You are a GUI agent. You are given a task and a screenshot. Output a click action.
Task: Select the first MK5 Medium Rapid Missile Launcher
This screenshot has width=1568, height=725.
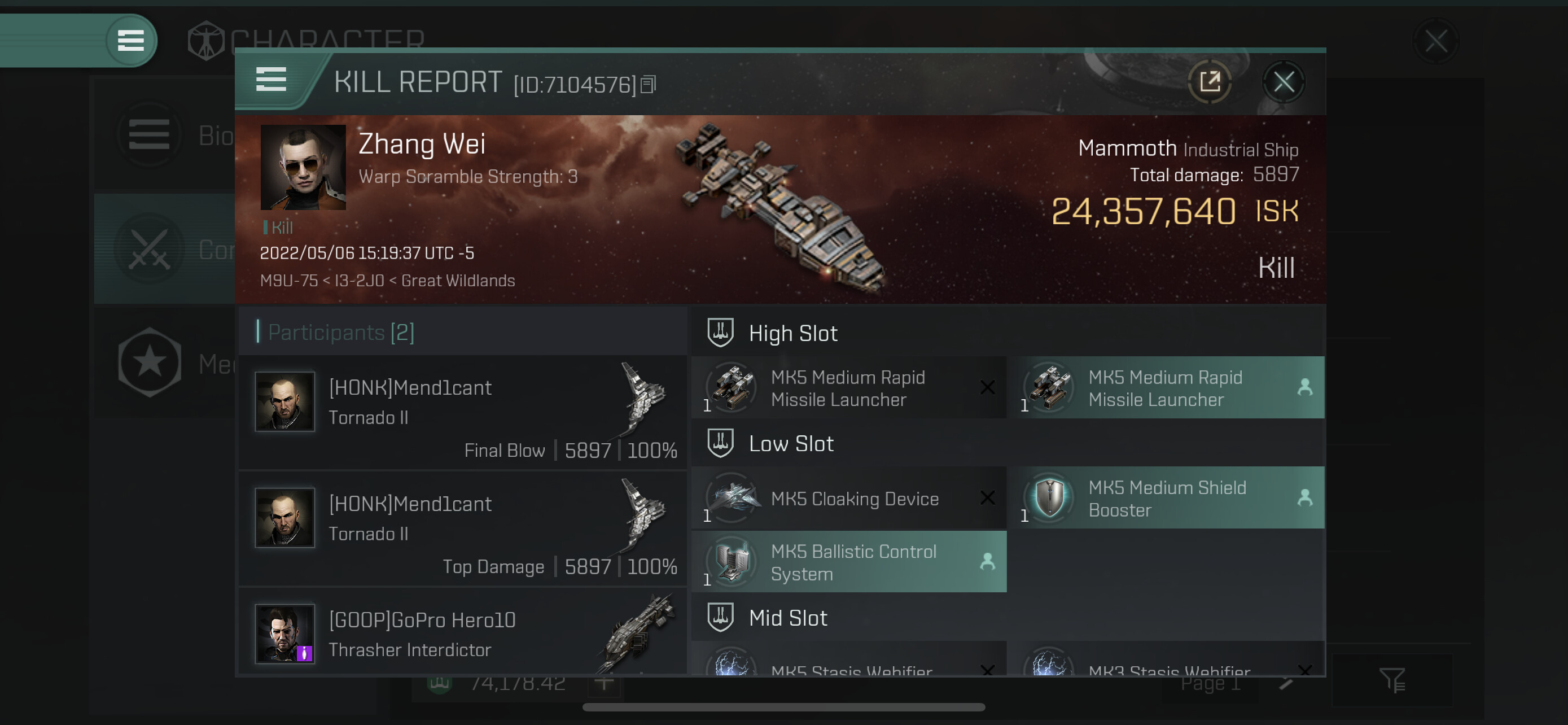[848, 388]
